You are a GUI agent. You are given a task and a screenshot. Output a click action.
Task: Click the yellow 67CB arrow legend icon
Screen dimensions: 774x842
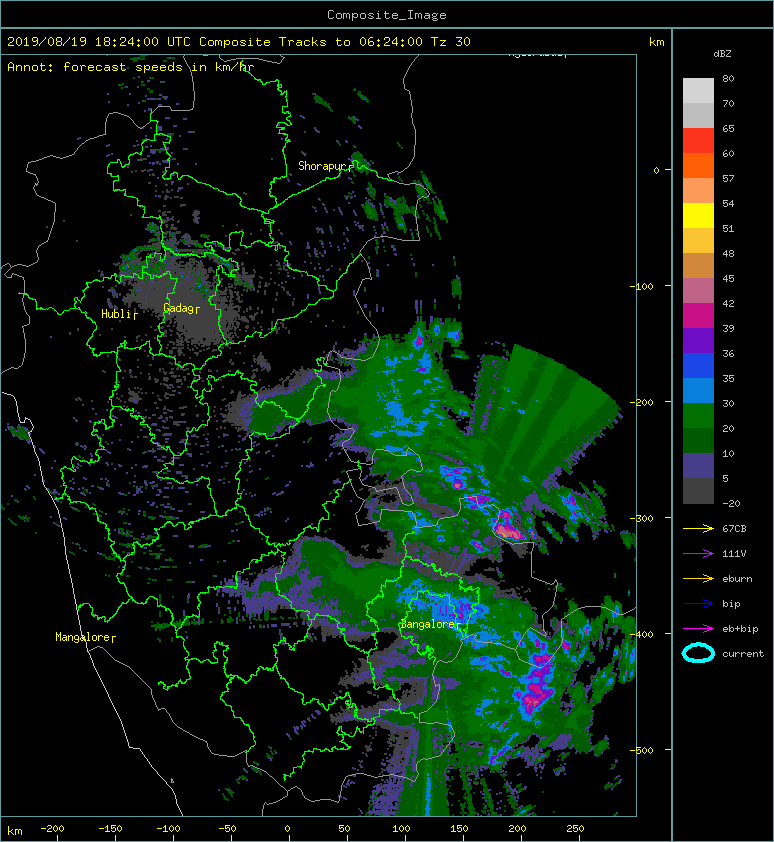698,528
